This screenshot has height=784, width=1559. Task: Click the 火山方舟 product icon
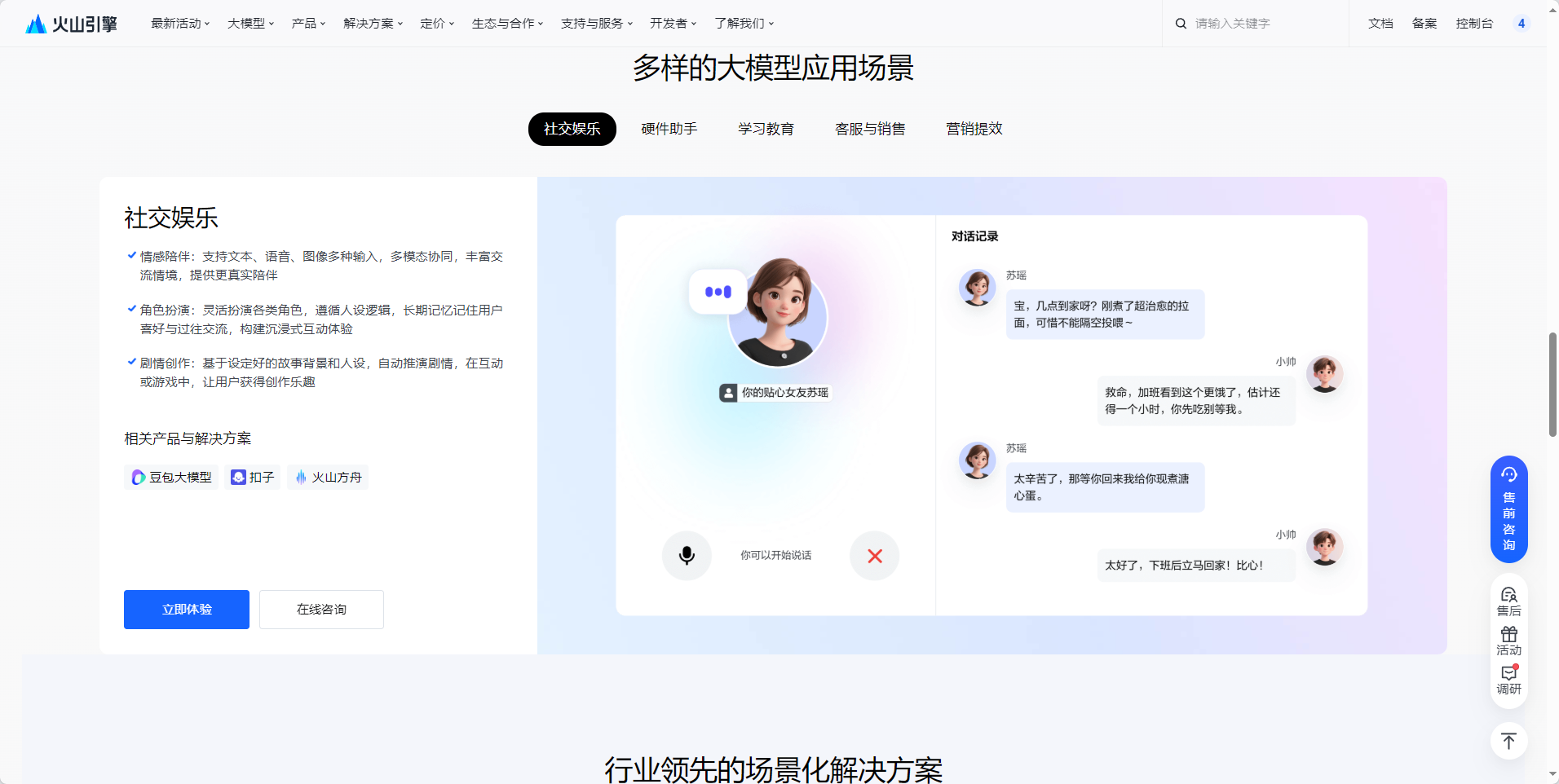302,478
